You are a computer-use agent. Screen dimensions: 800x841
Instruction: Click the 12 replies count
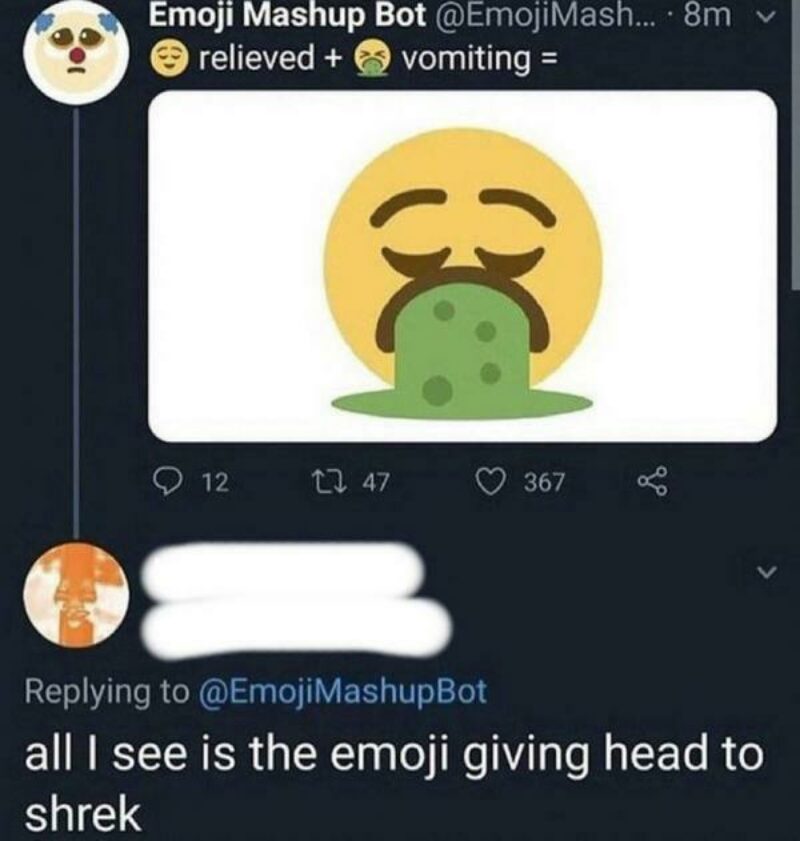click(212, 484)
